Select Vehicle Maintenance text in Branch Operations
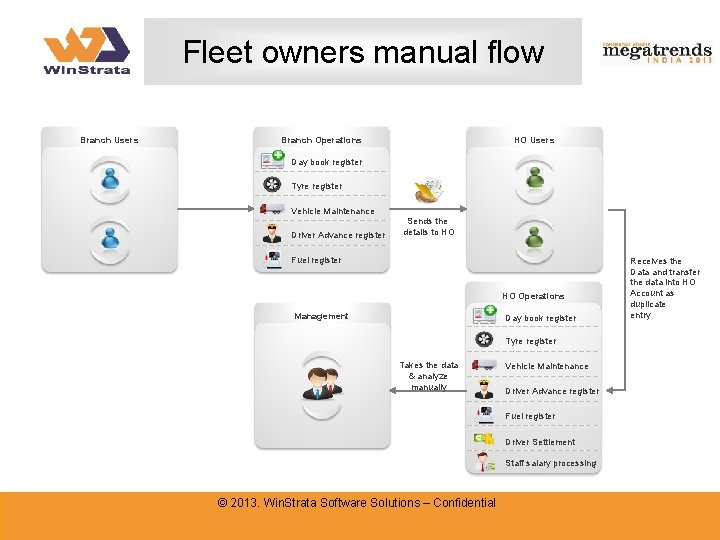This screenshot has height=540, width=720. pyautogui.click(x=333, y=211)
